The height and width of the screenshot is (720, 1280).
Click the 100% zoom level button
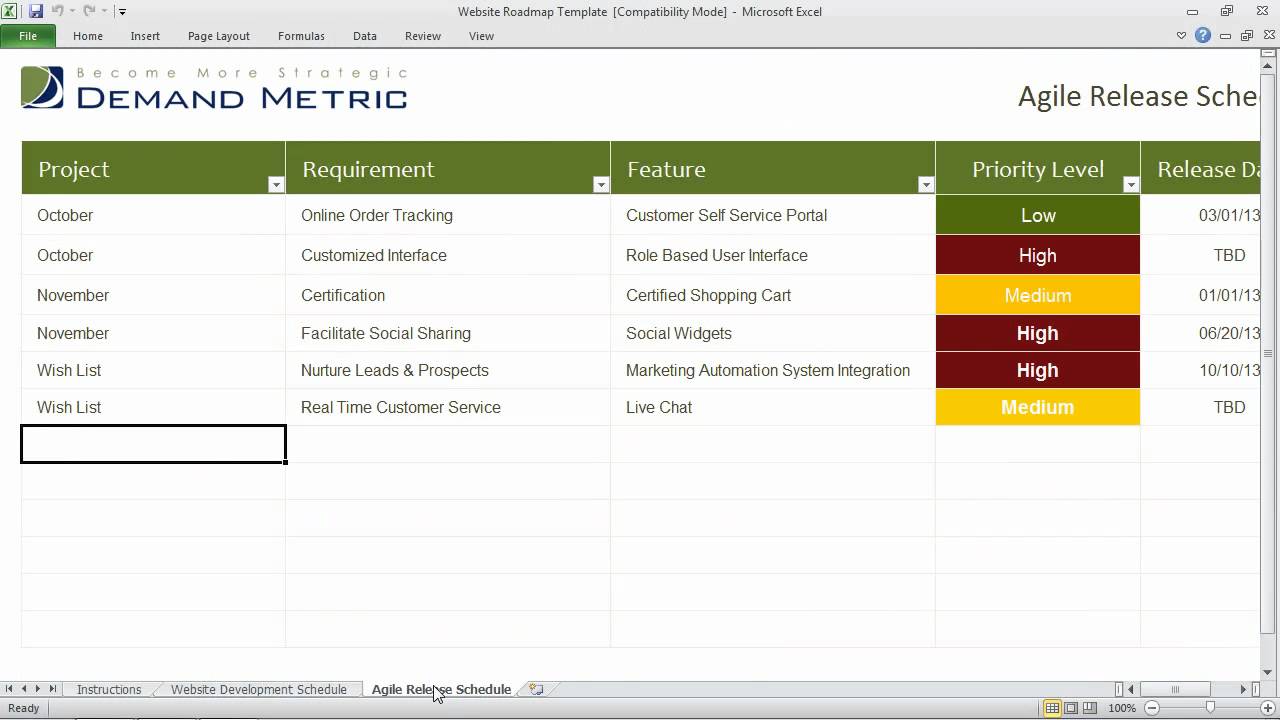(1122, 708)
